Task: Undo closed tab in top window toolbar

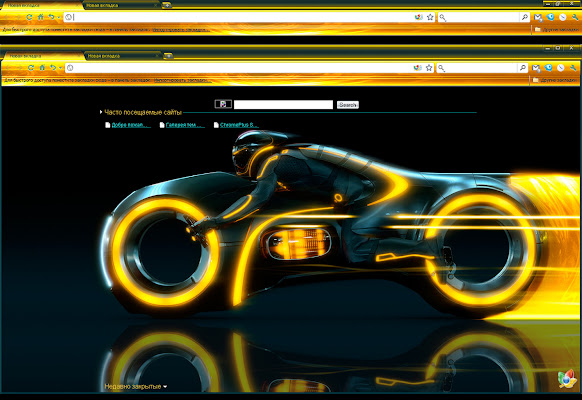Action: click(x=51, y=17)
